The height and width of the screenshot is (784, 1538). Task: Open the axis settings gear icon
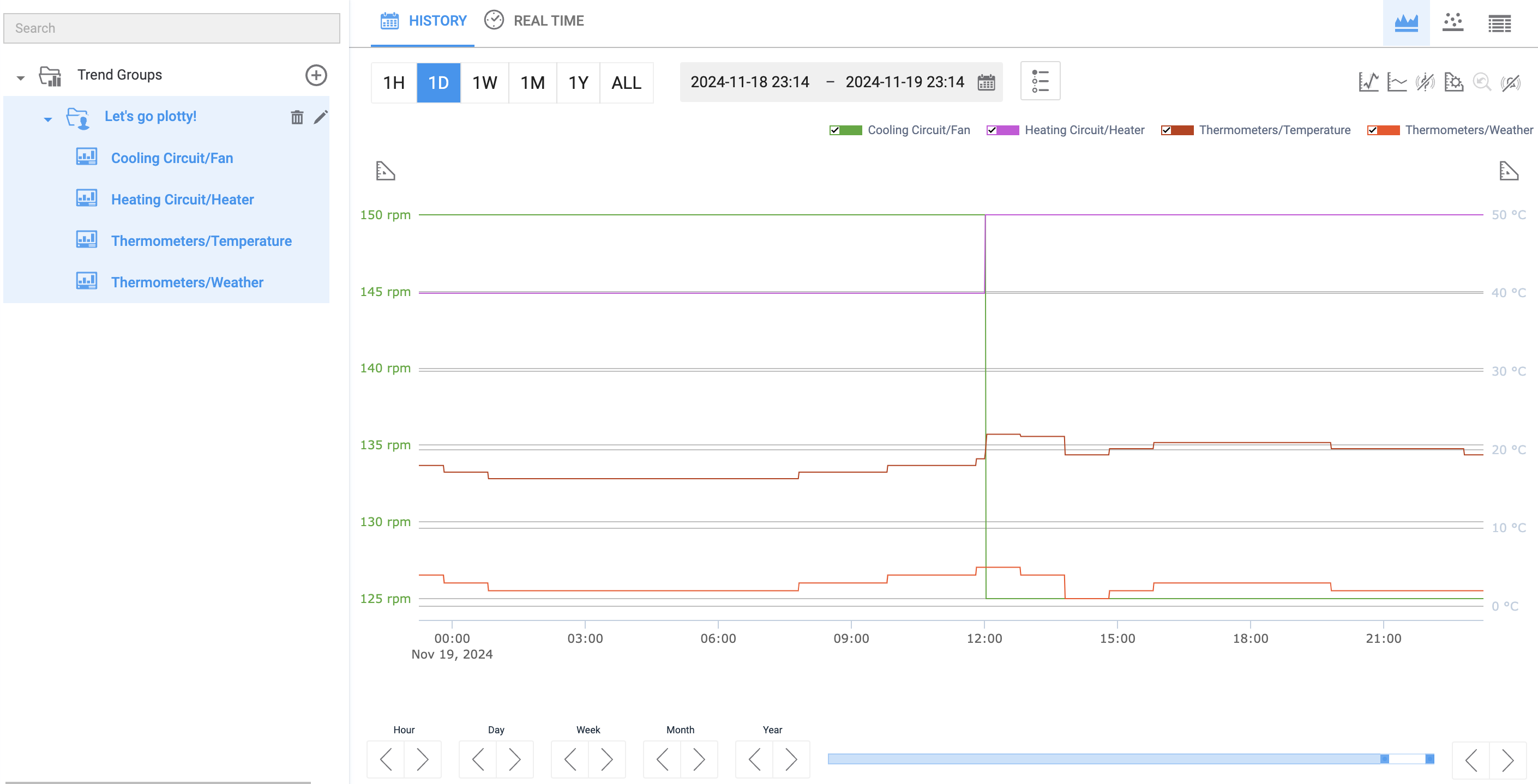pyautogui.click(x=1453, y=82)
